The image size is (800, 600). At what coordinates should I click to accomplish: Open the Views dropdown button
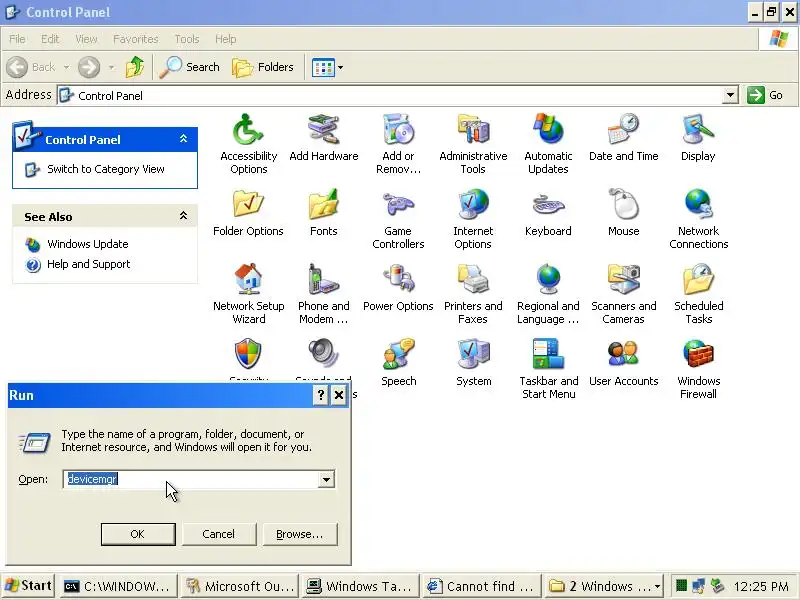pos(327,67)
